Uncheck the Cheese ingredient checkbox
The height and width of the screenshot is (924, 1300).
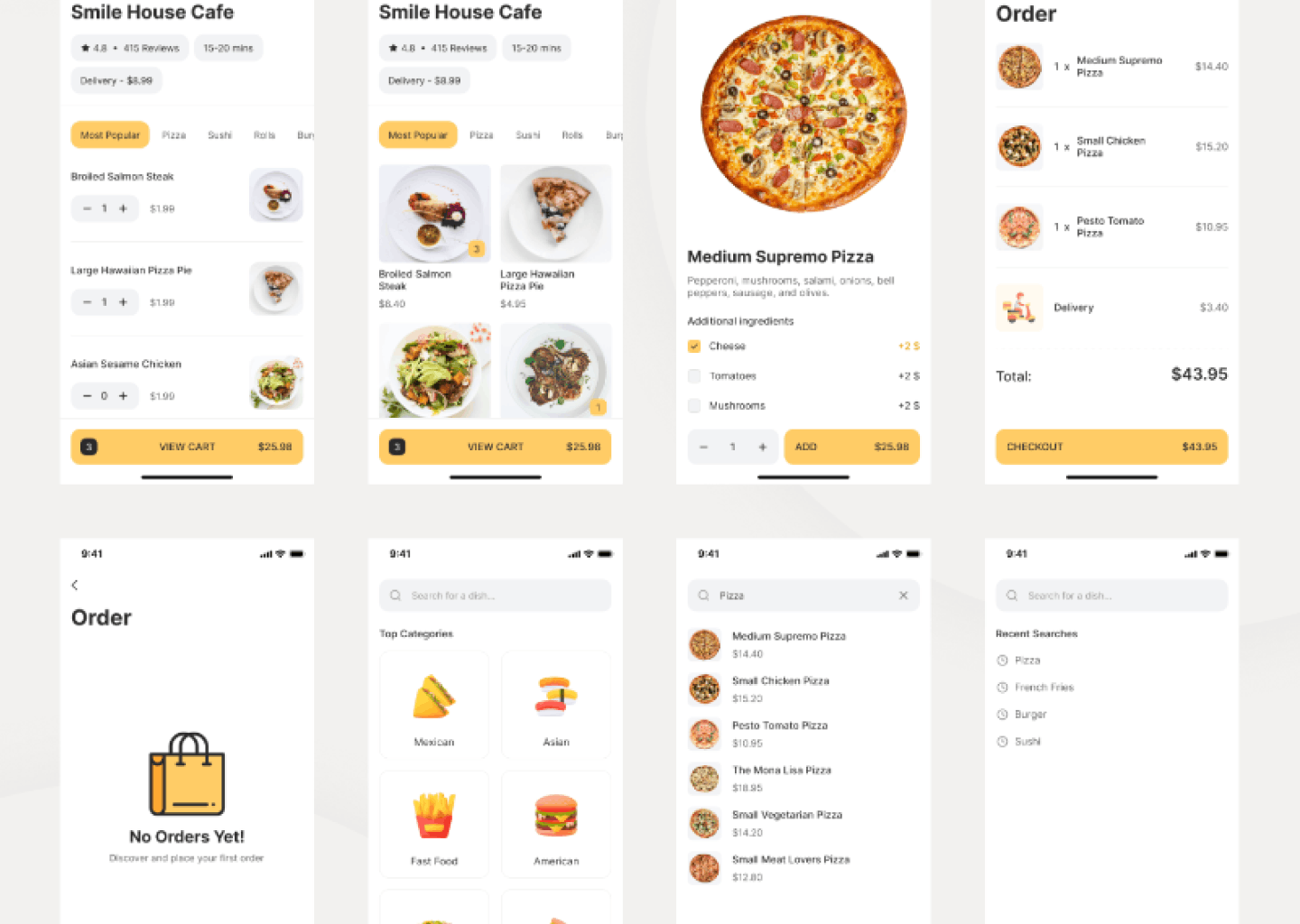[694, 346]
